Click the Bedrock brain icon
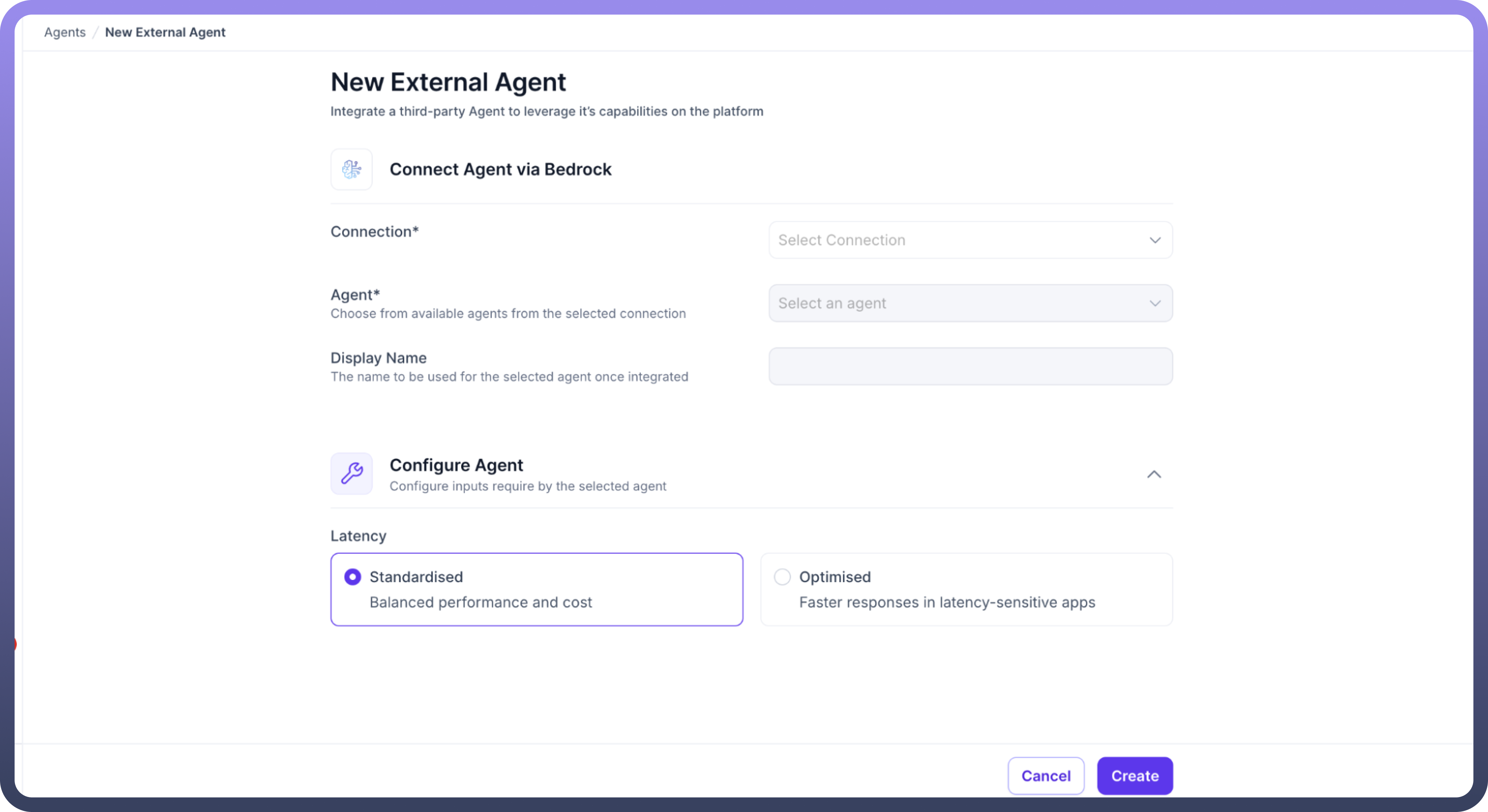Screen dimensions: 1488x812 [x=351, y=169]
